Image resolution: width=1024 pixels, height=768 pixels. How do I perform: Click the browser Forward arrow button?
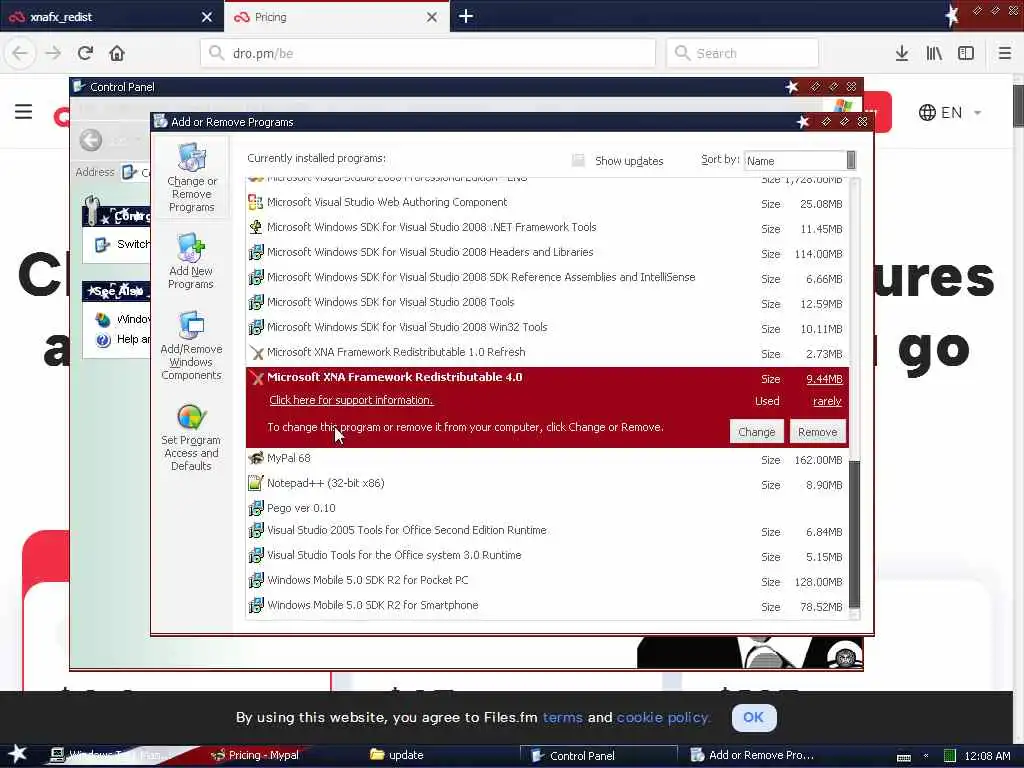[53, 53]
